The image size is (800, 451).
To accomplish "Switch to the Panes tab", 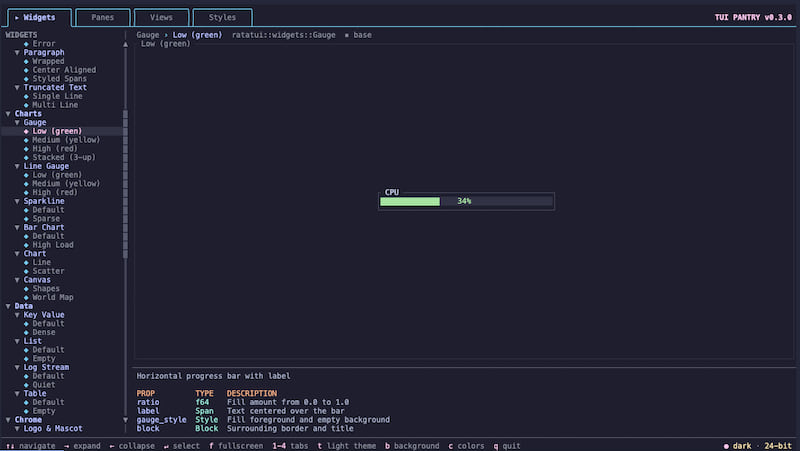I will tap(103, 17).
